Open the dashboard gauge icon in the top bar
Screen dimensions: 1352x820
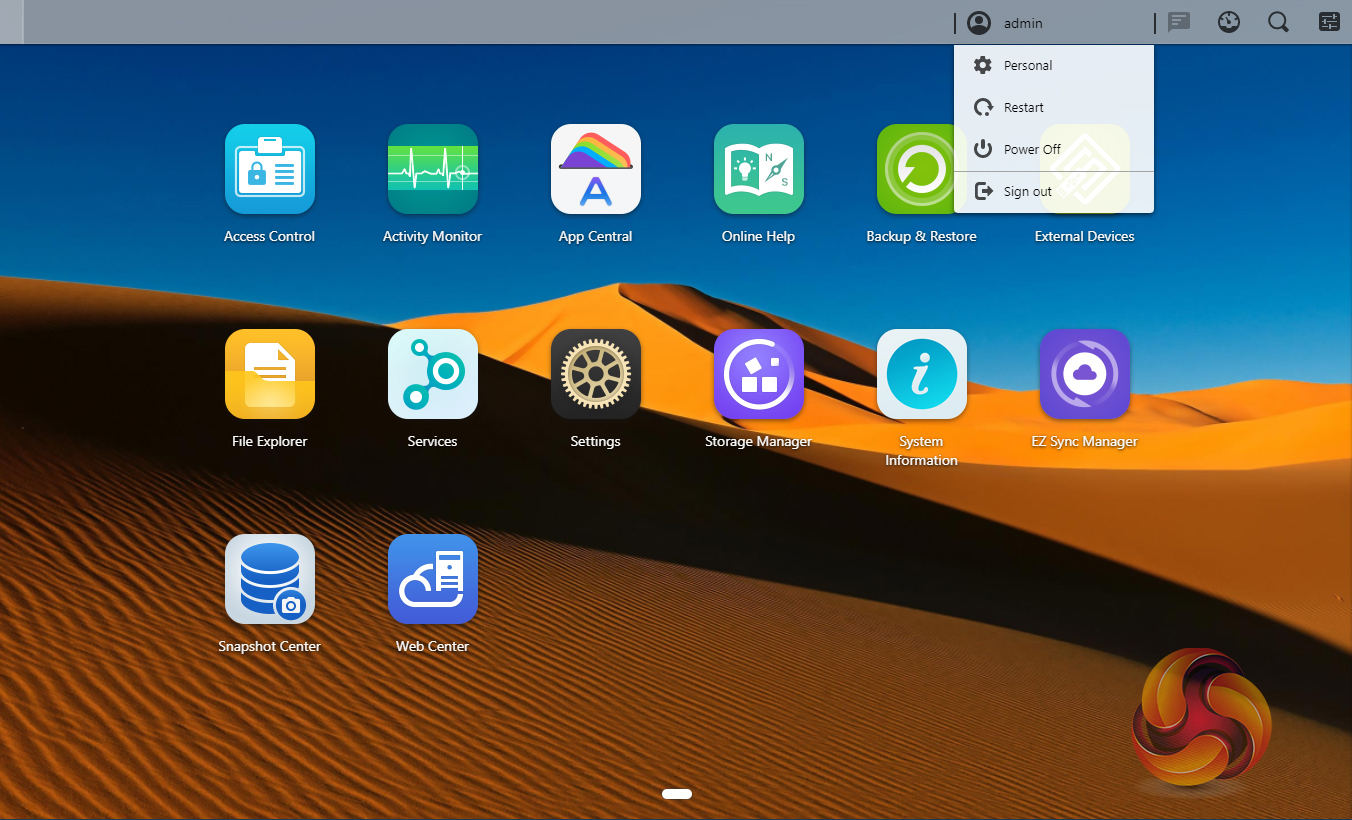point(1229,22)
